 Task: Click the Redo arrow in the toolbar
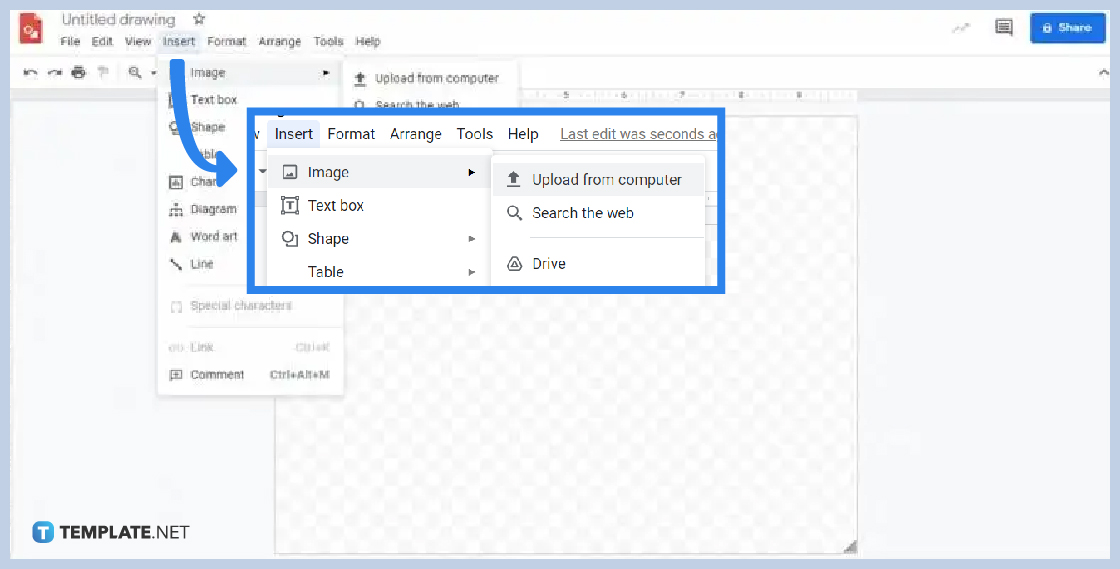tap(55, 72)
